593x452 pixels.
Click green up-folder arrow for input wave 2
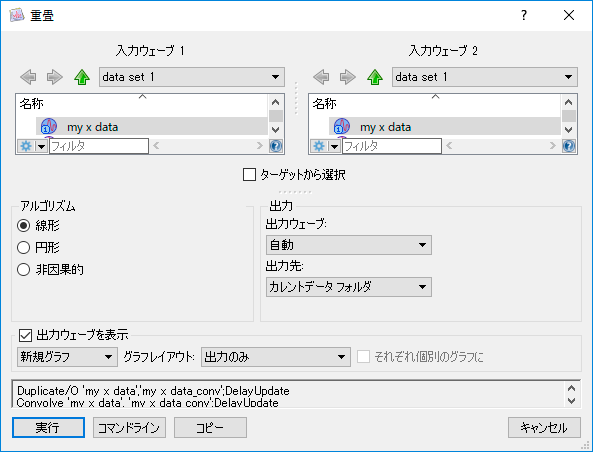[375, 77]
